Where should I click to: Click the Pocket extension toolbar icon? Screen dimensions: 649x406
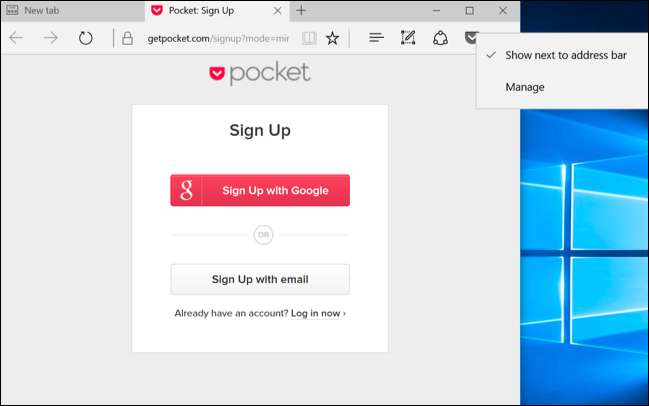coord(471,38)
